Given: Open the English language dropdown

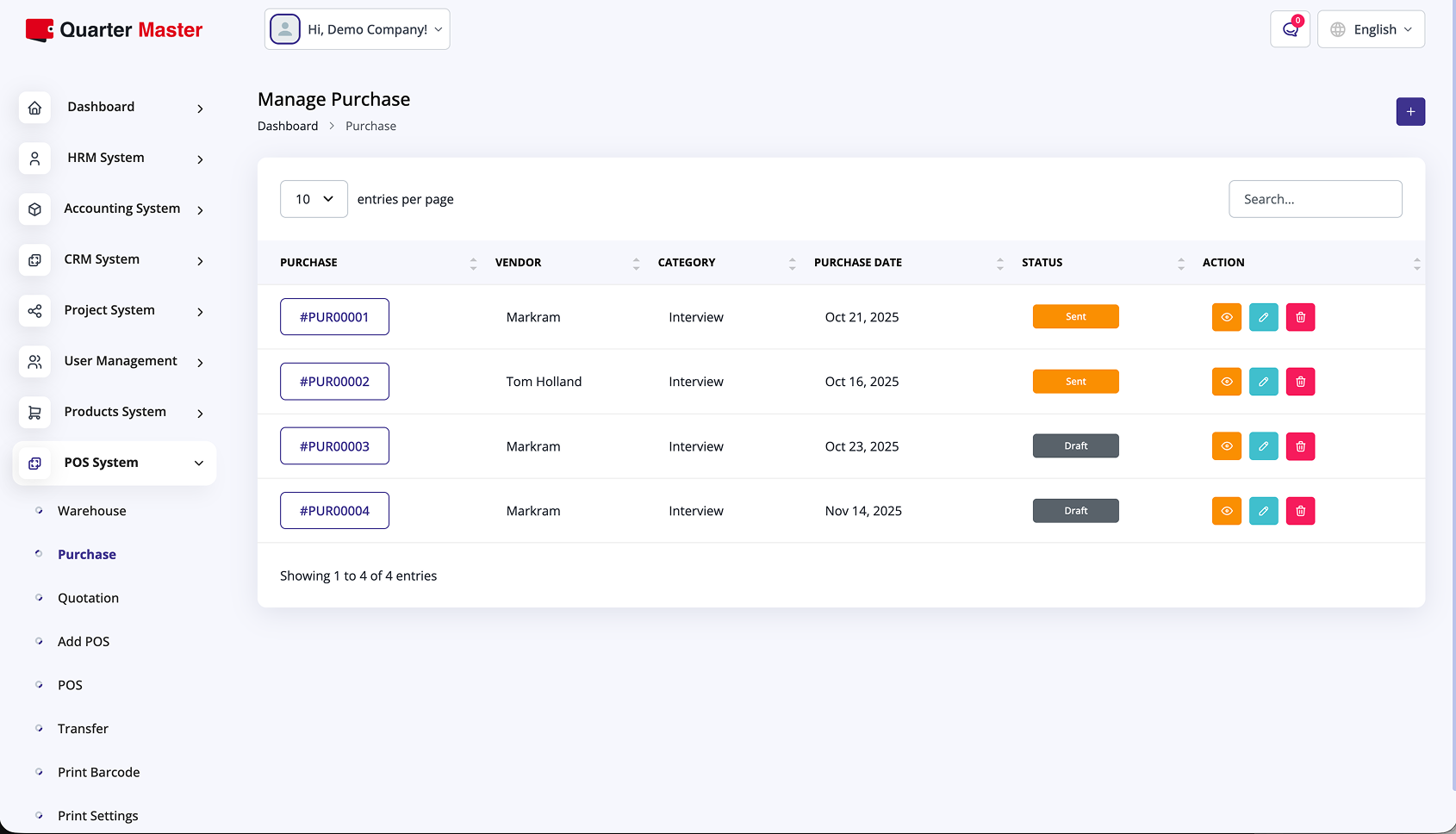Looking at the screenshot, I should coord(1371,29).
